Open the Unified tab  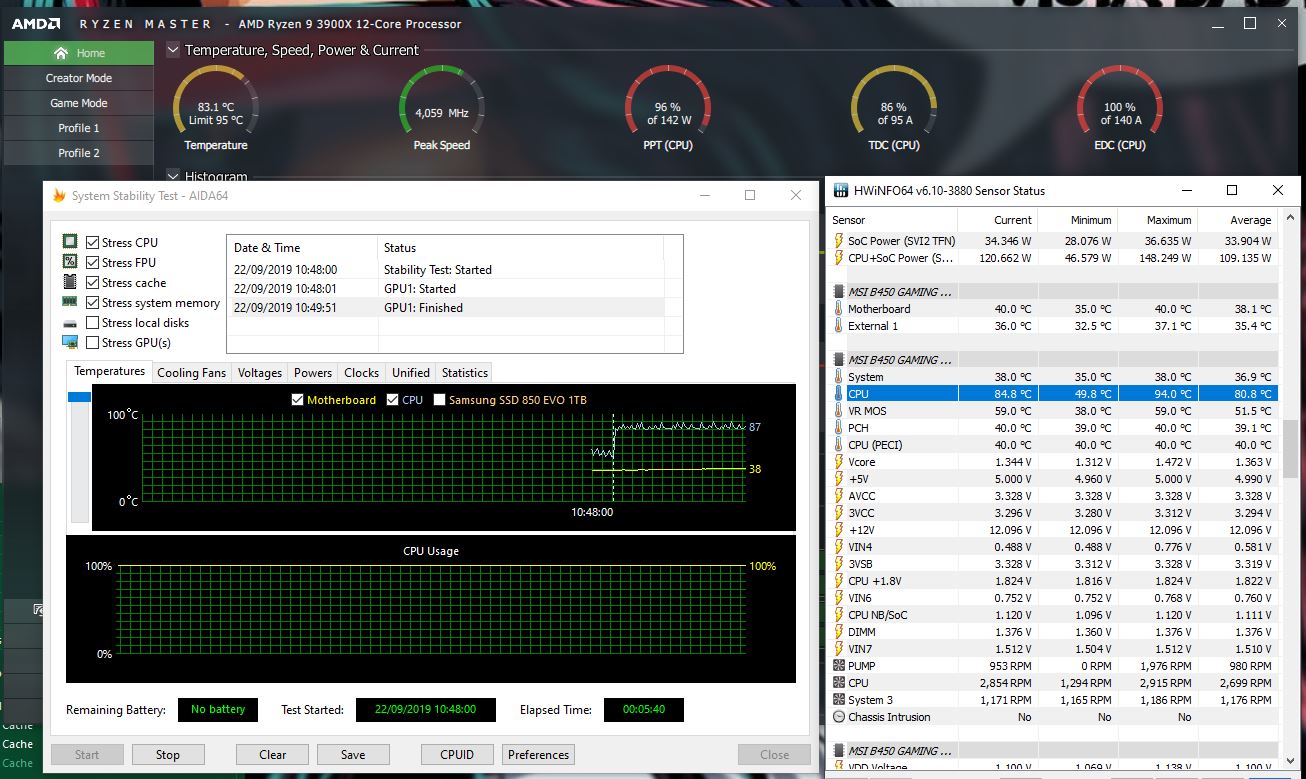(411, 373)
